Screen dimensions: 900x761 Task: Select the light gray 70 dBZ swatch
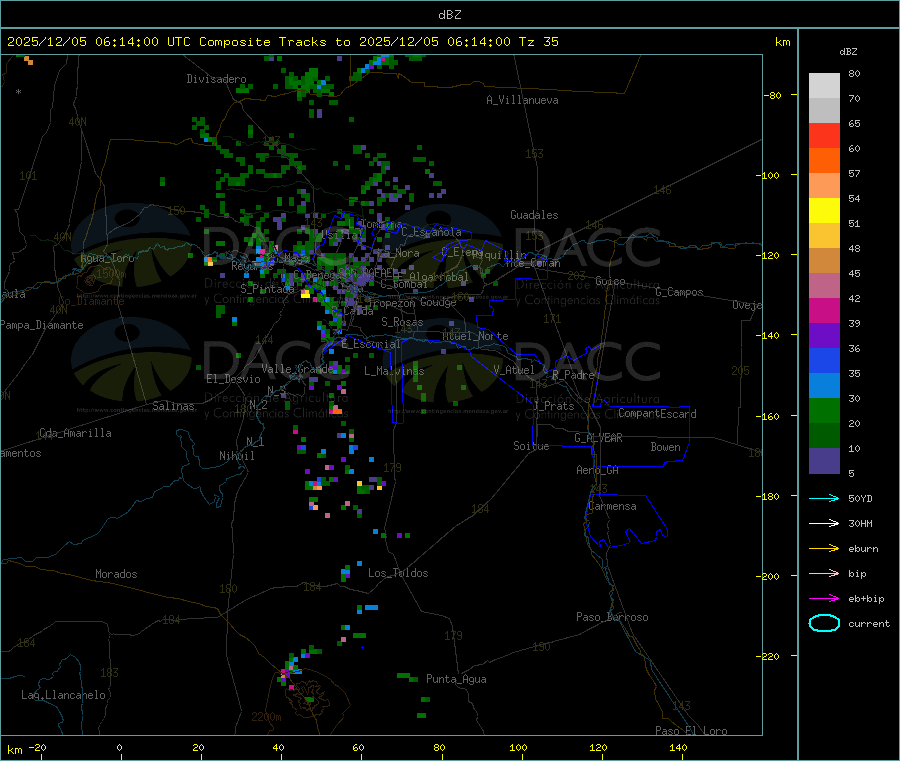pos(824,86)
